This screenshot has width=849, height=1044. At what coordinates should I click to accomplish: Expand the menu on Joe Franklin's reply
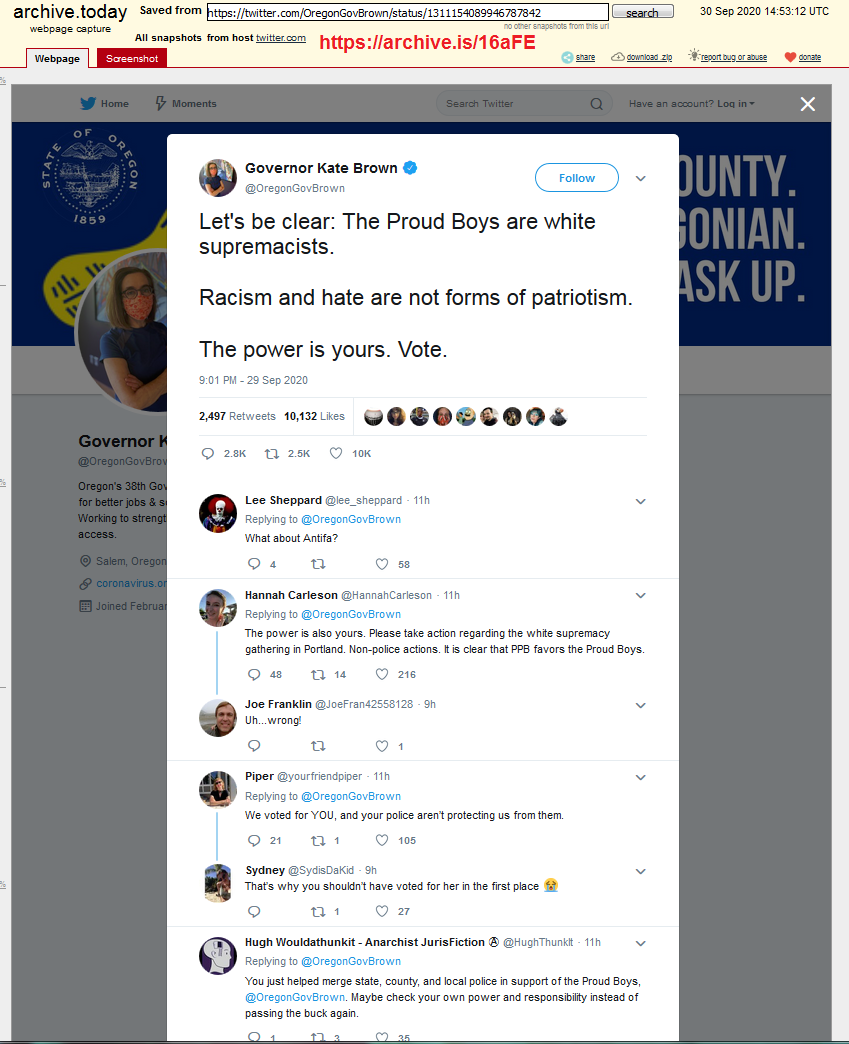click(x=641, y=705)
